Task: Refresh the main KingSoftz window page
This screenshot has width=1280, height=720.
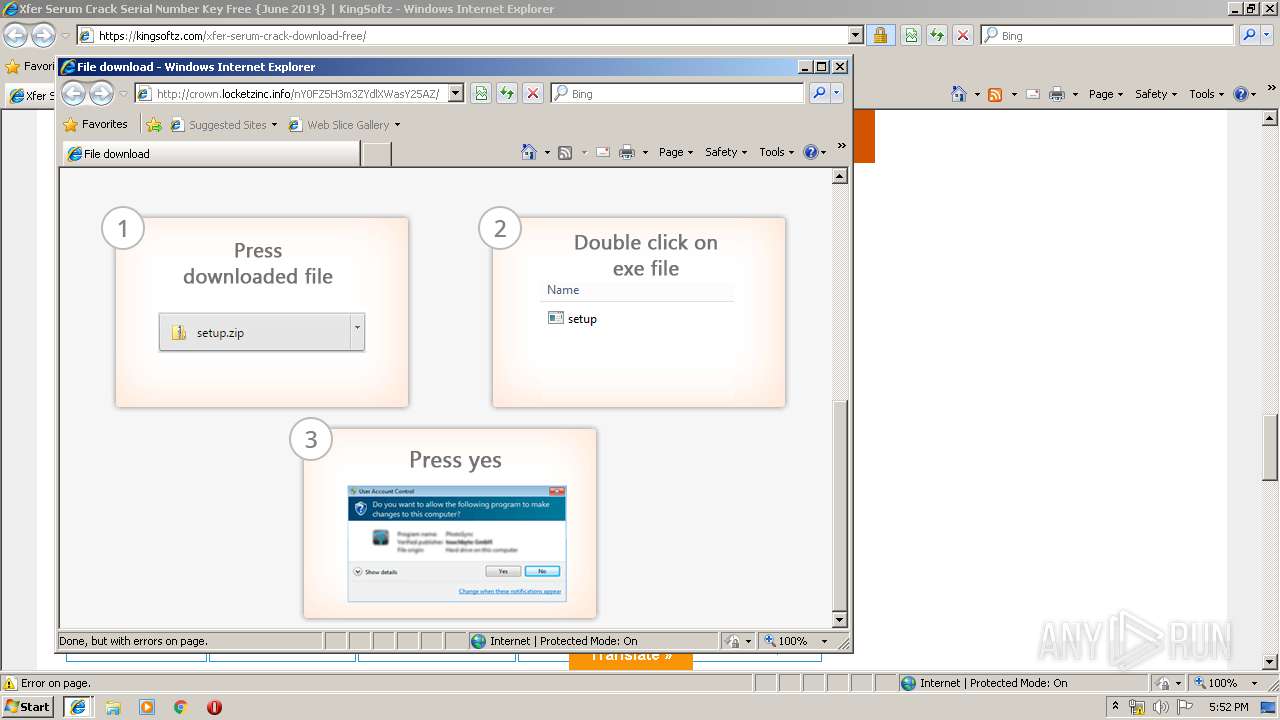Action: point(937,35)
